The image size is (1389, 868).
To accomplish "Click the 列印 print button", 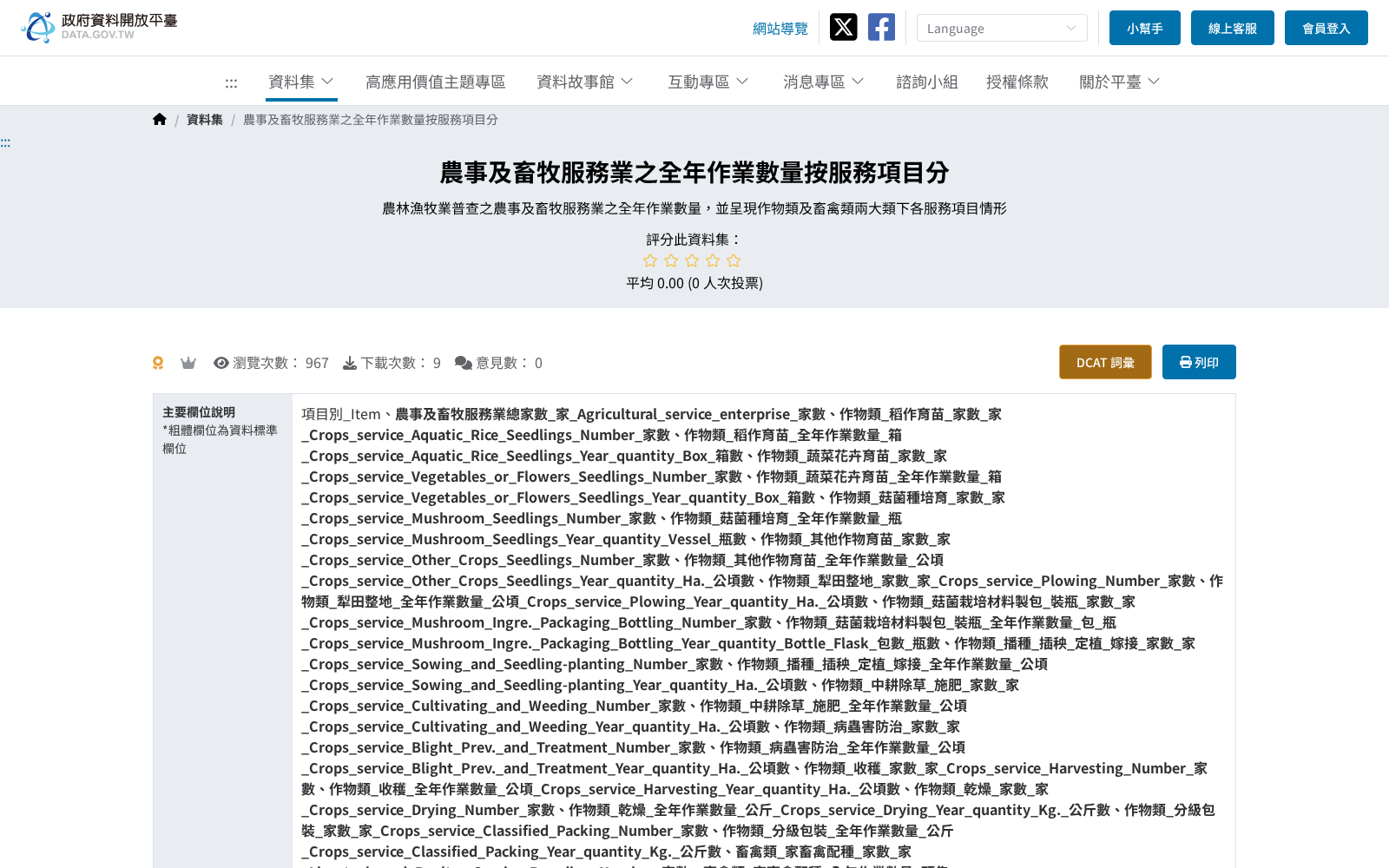I will click(x=1199, y=362).
